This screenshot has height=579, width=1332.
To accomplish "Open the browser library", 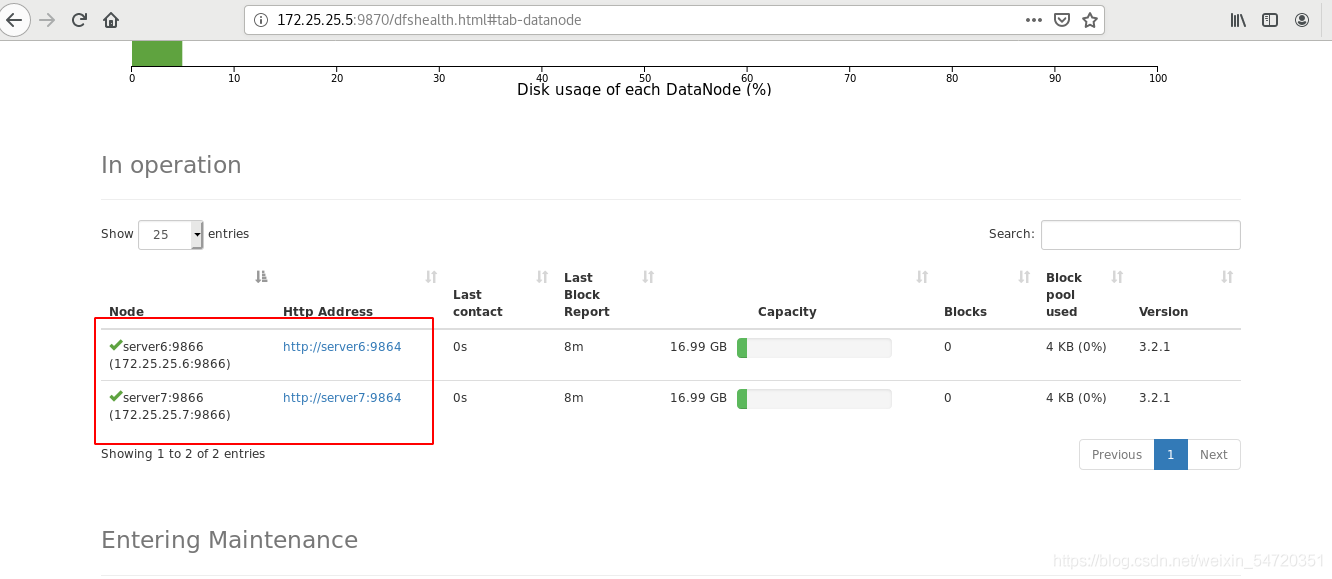I will click(1238, 20).
